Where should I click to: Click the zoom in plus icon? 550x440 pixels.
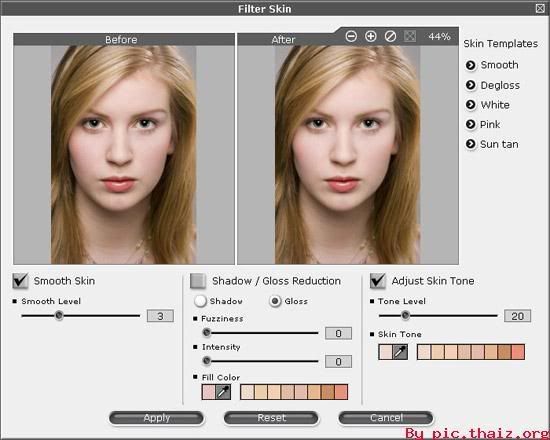coord(370,36)
